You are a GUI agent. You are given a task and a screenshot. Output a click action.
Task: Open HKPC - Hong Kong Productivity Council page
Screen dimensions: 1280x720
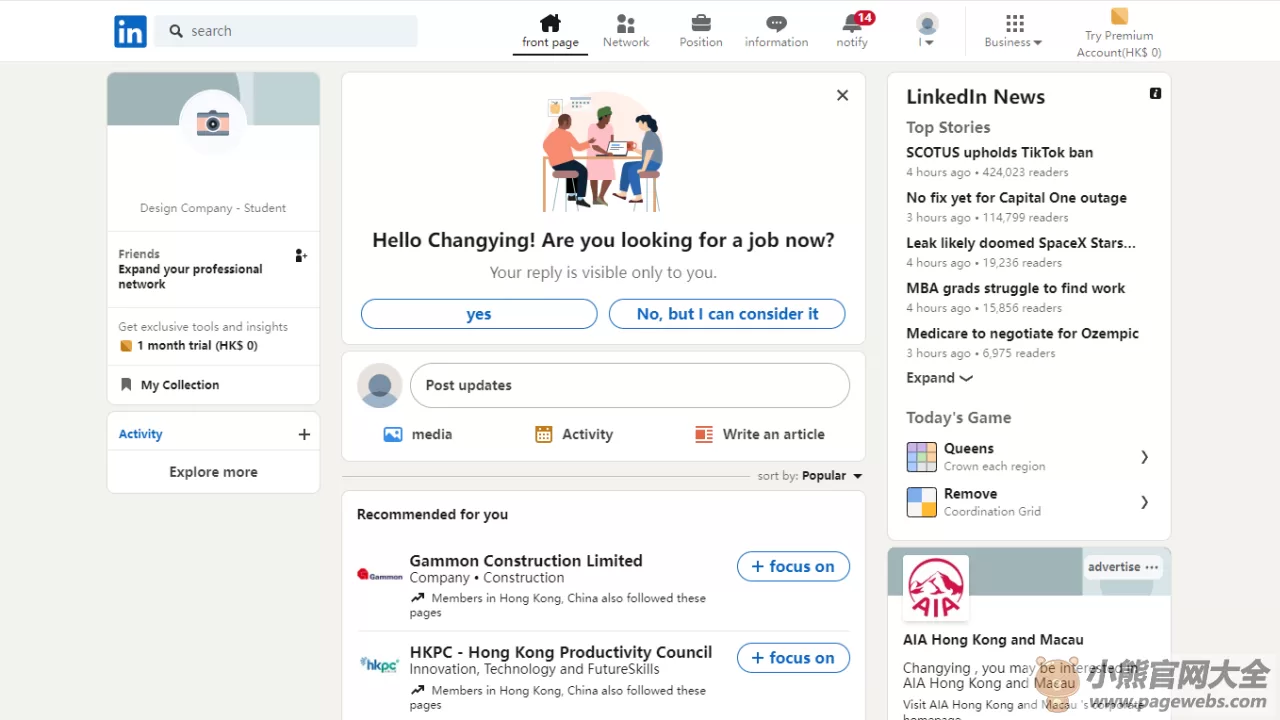point(561,652)
